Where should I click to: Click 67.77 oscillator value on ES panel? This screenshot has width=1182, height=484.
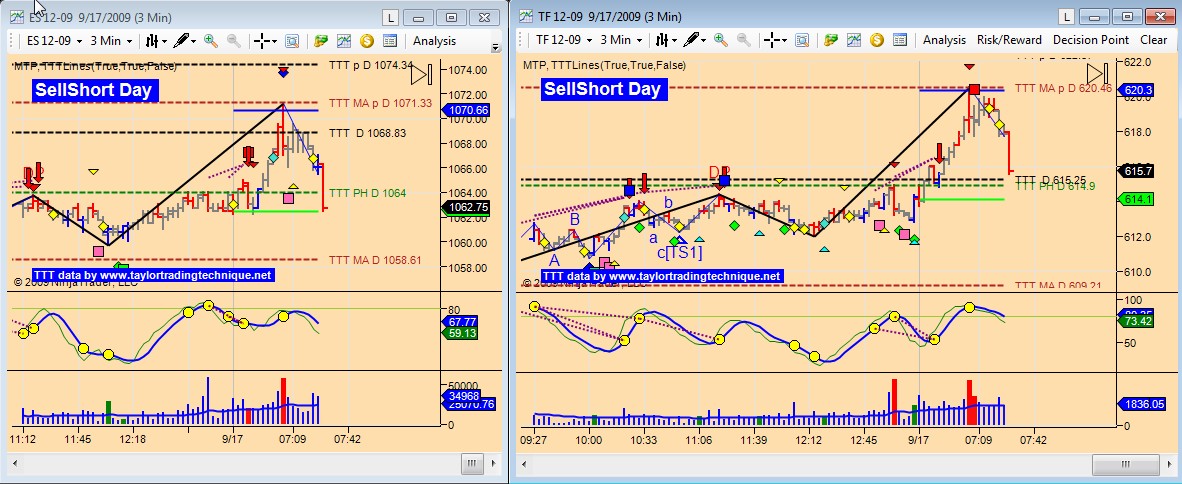click(x=458, y=321)
